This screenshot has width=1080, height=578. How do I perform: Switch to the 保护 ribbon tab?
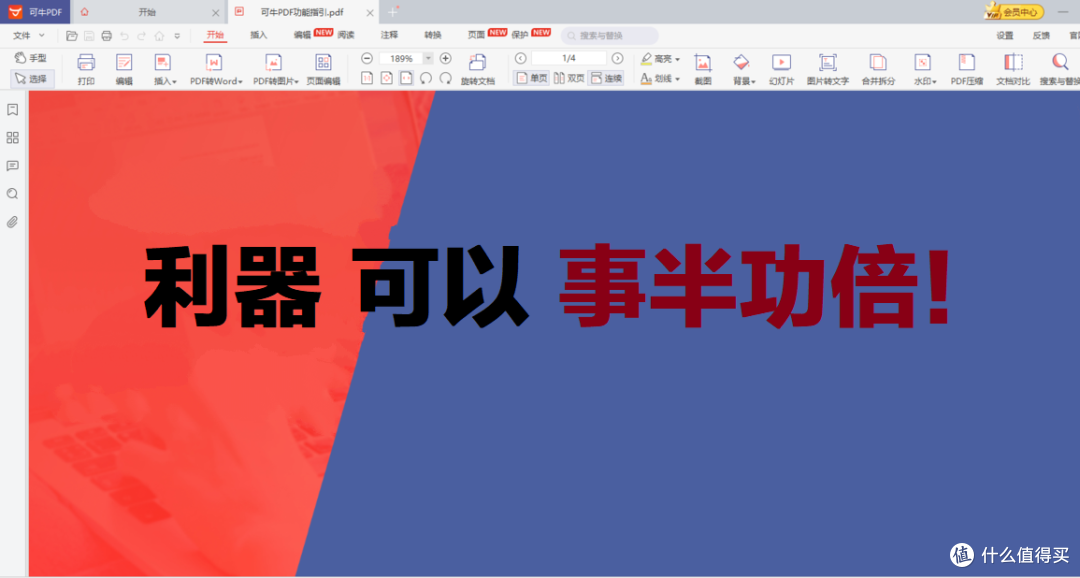[520, 35]
